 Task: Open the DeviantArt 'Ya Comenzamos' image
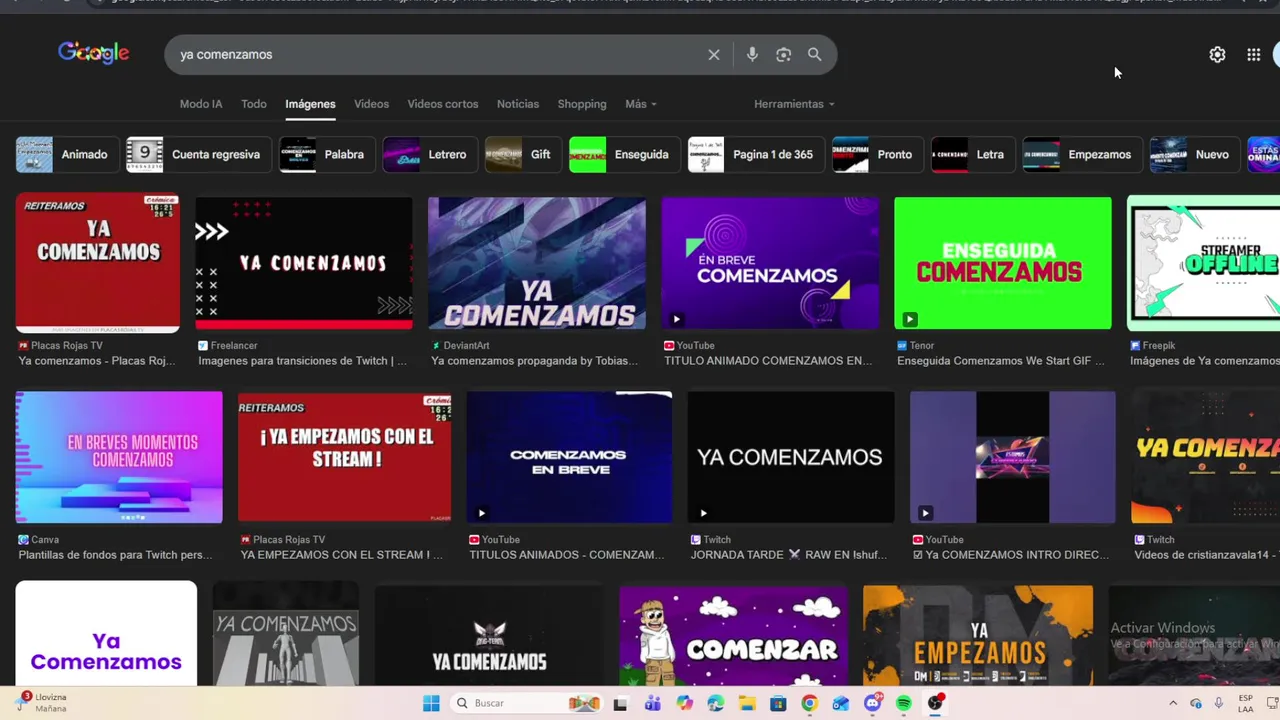537,263
